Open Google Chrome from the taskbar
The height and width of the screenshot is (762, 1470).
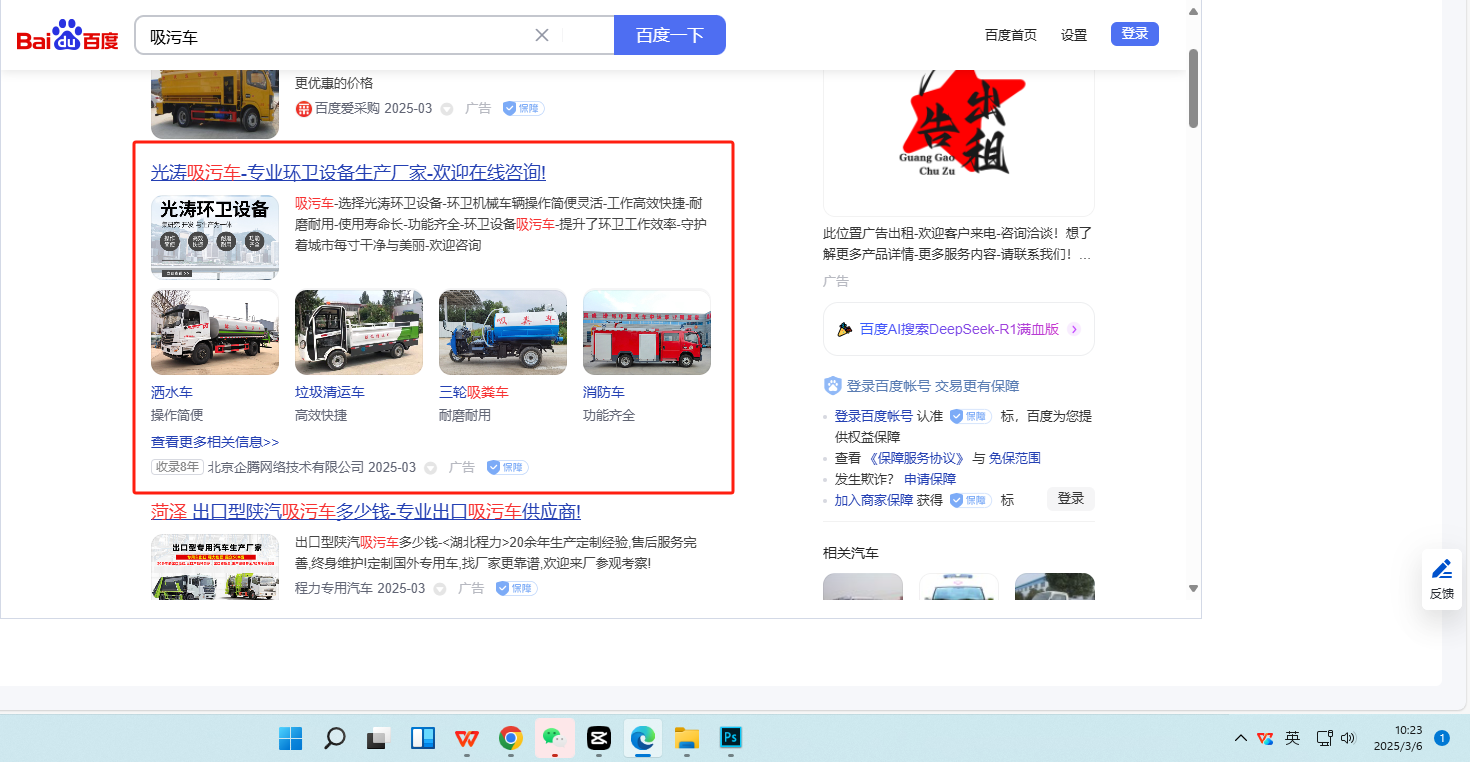tap(510, 739)
